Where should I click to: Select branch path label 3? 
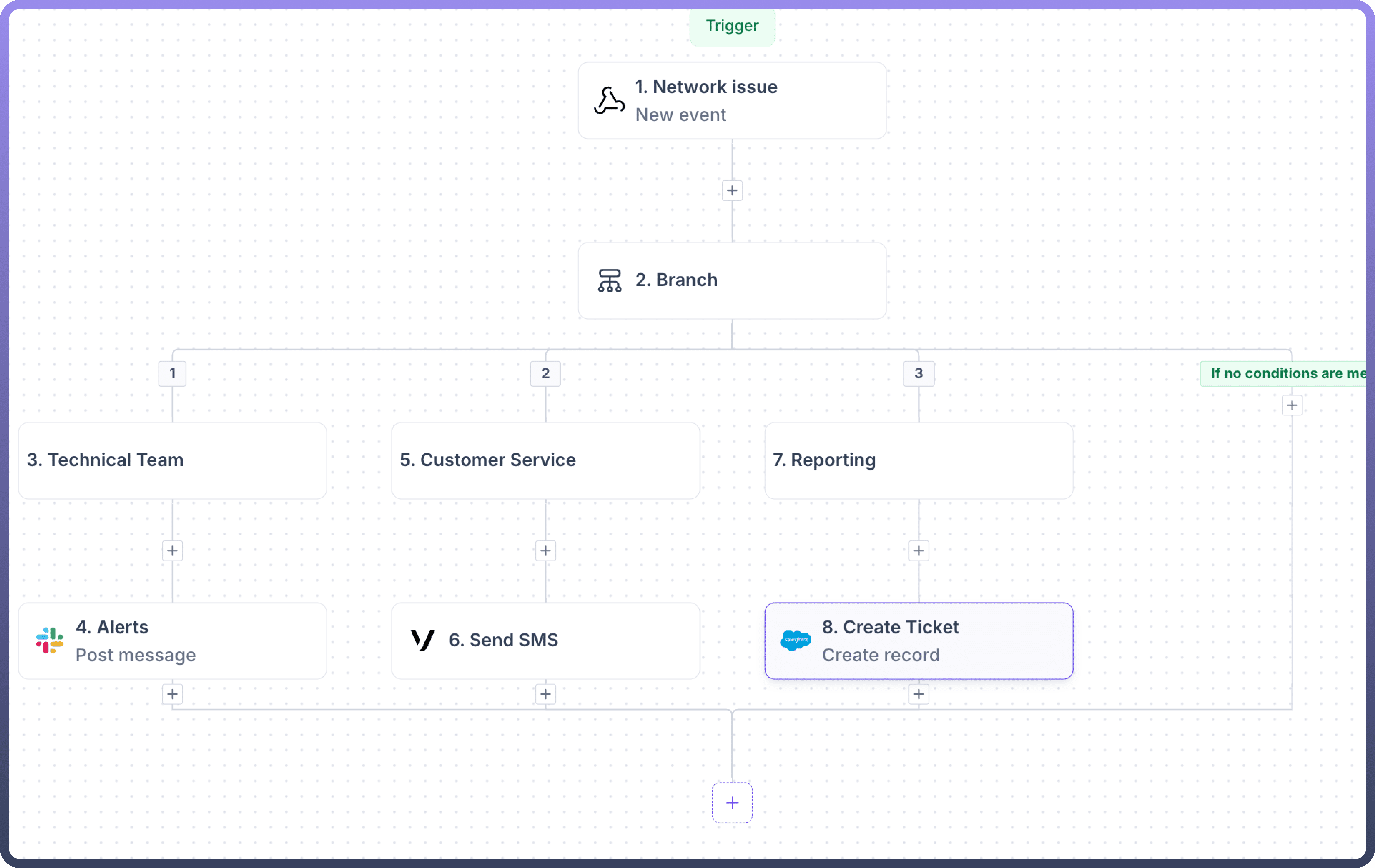[918, 373]
